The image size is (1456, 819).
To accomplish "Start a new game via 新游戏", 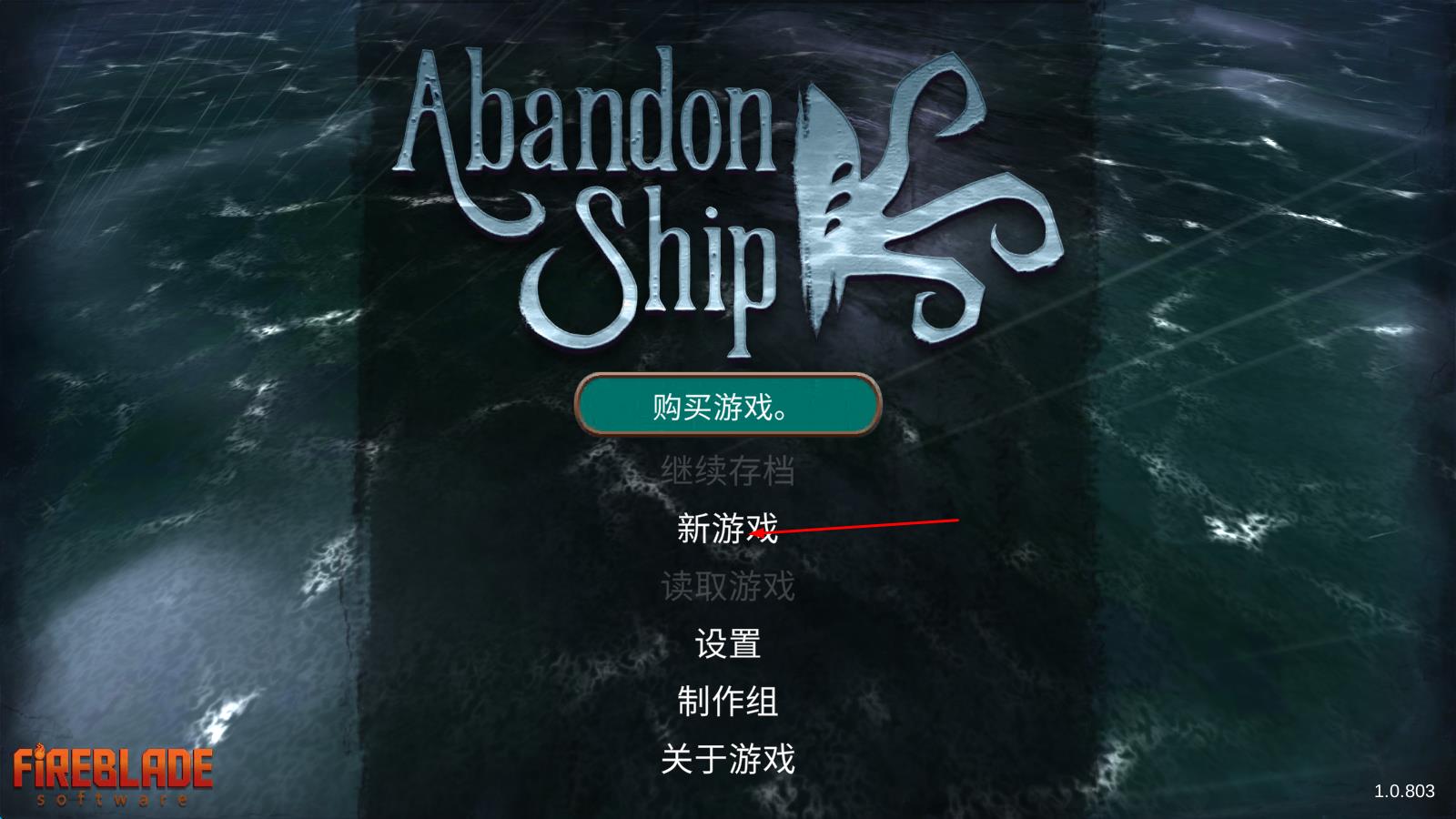I will [x=727, y=528].
